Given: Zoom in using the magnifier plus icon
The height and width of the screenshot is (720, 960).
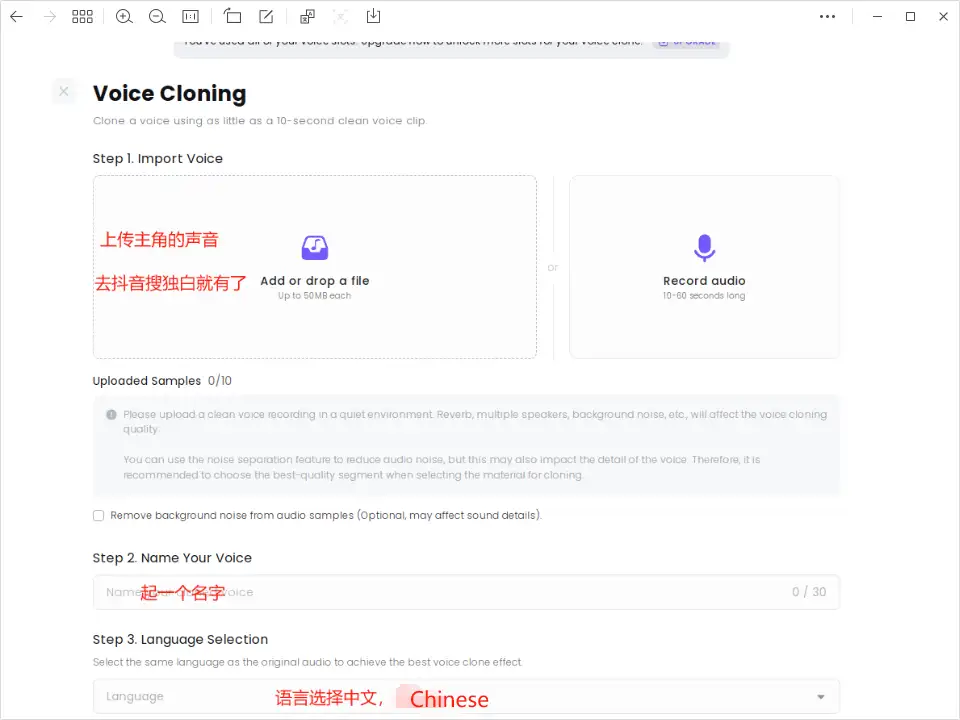Looking at the screenshot, I should [124, 16].
